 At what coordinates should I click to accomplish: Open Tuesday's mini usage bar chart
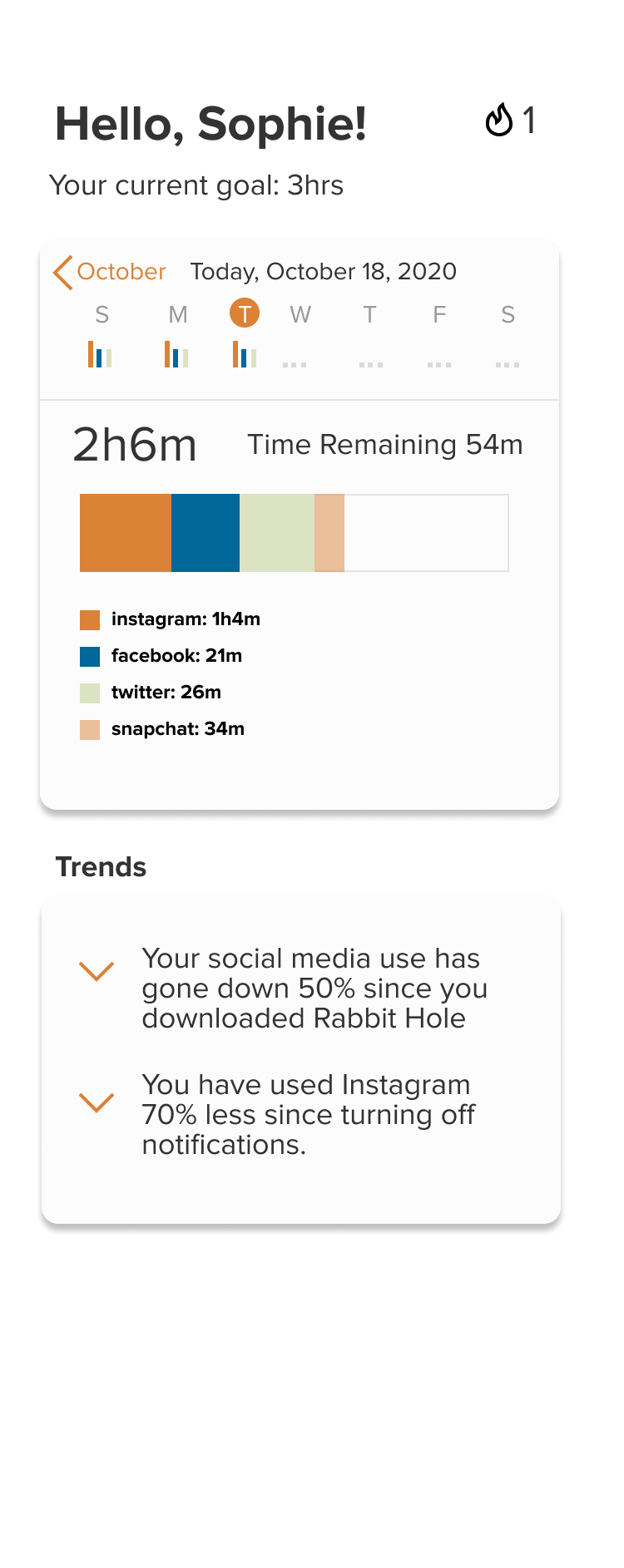(x=245, y=354)
